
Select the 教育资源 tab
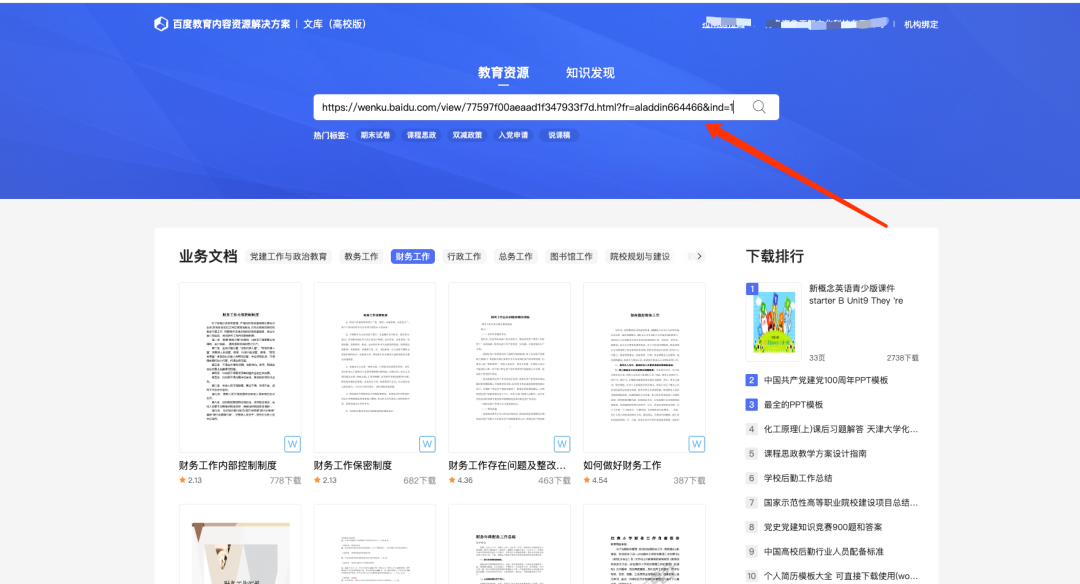click(x=503, y=73)
